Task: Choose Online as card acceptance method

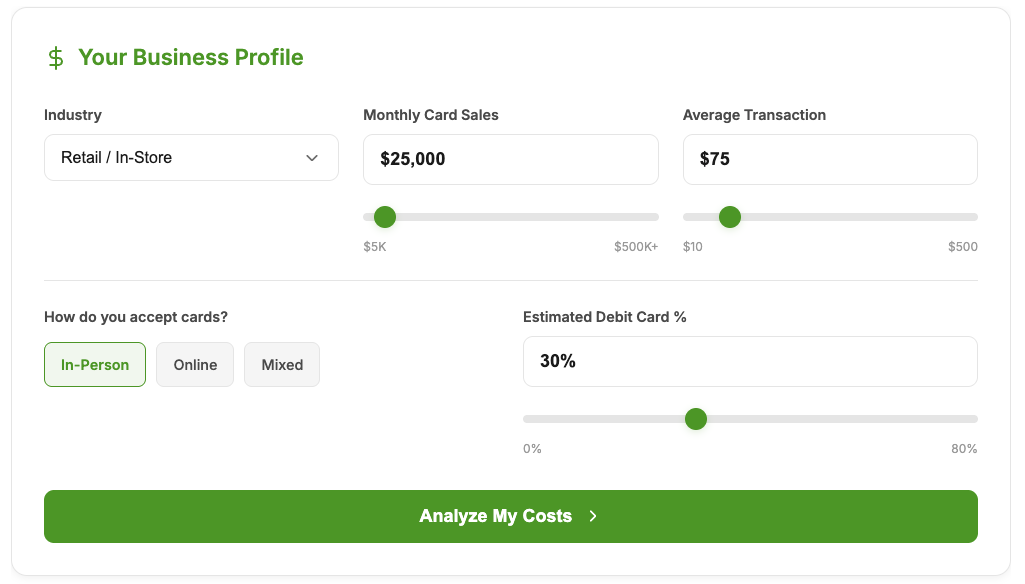Action: [195, 365]
